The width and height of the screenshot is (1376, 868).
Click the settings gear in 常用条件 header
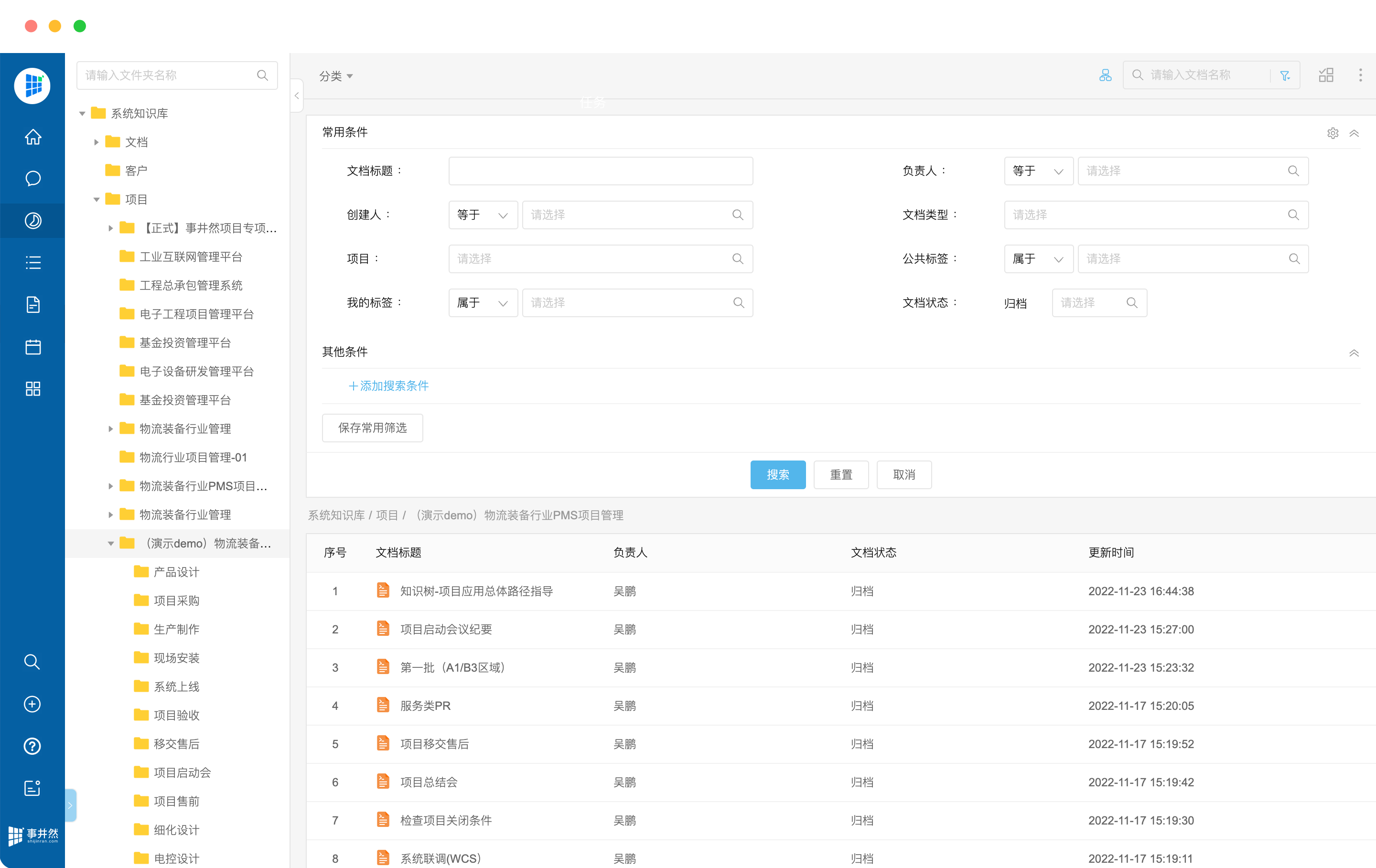(x=1333, y=133)
